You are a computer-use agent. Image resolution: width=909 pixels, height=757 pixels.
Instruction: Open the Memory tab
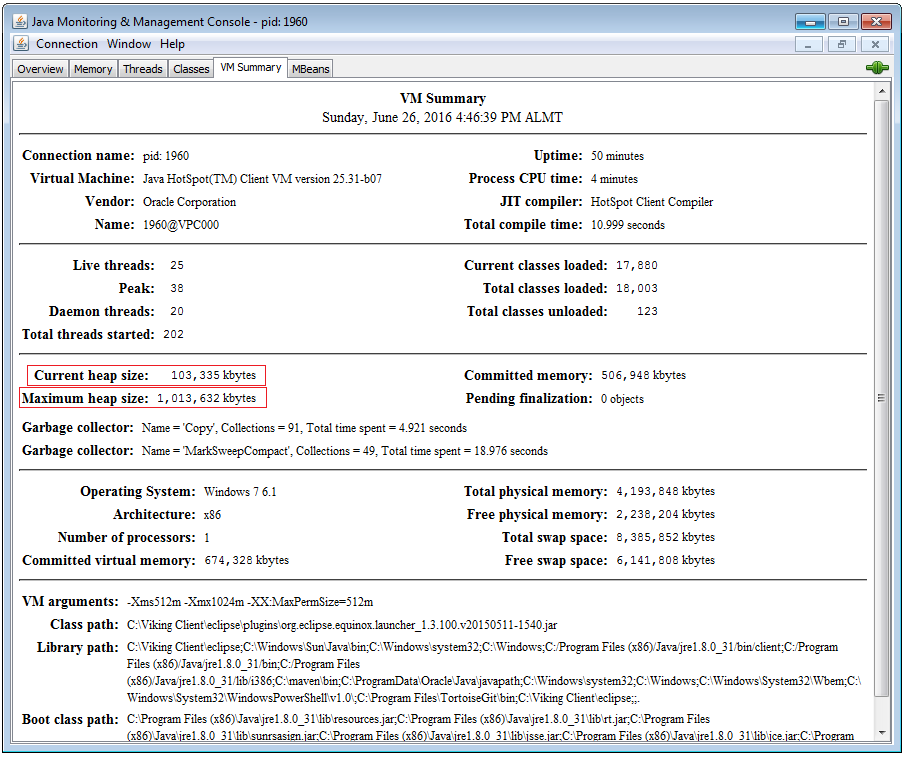pos(92,68)
